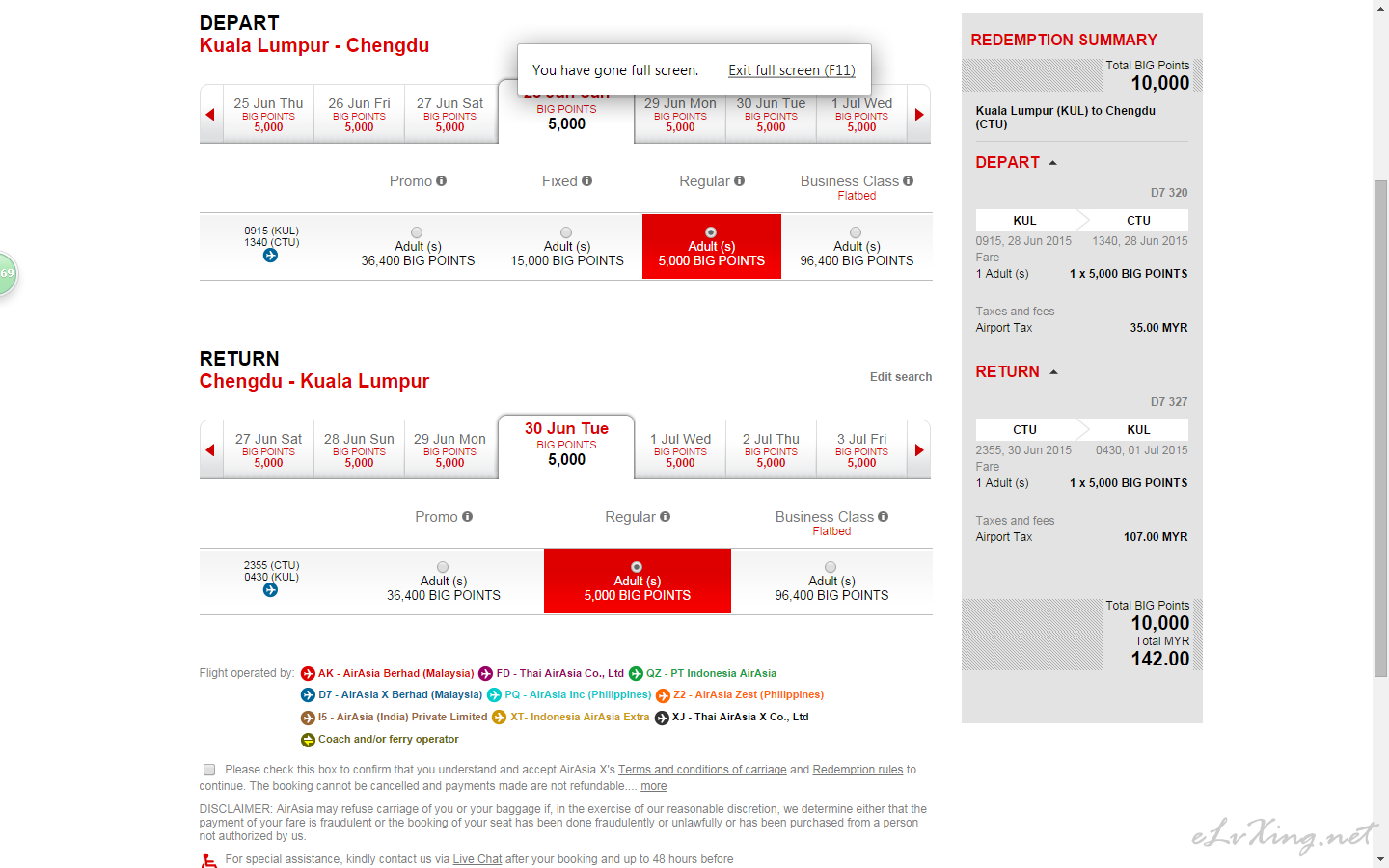Click the scrollbar down arrow
1389x868 pixels.
pyautogui.click(x=1380, y=859)
